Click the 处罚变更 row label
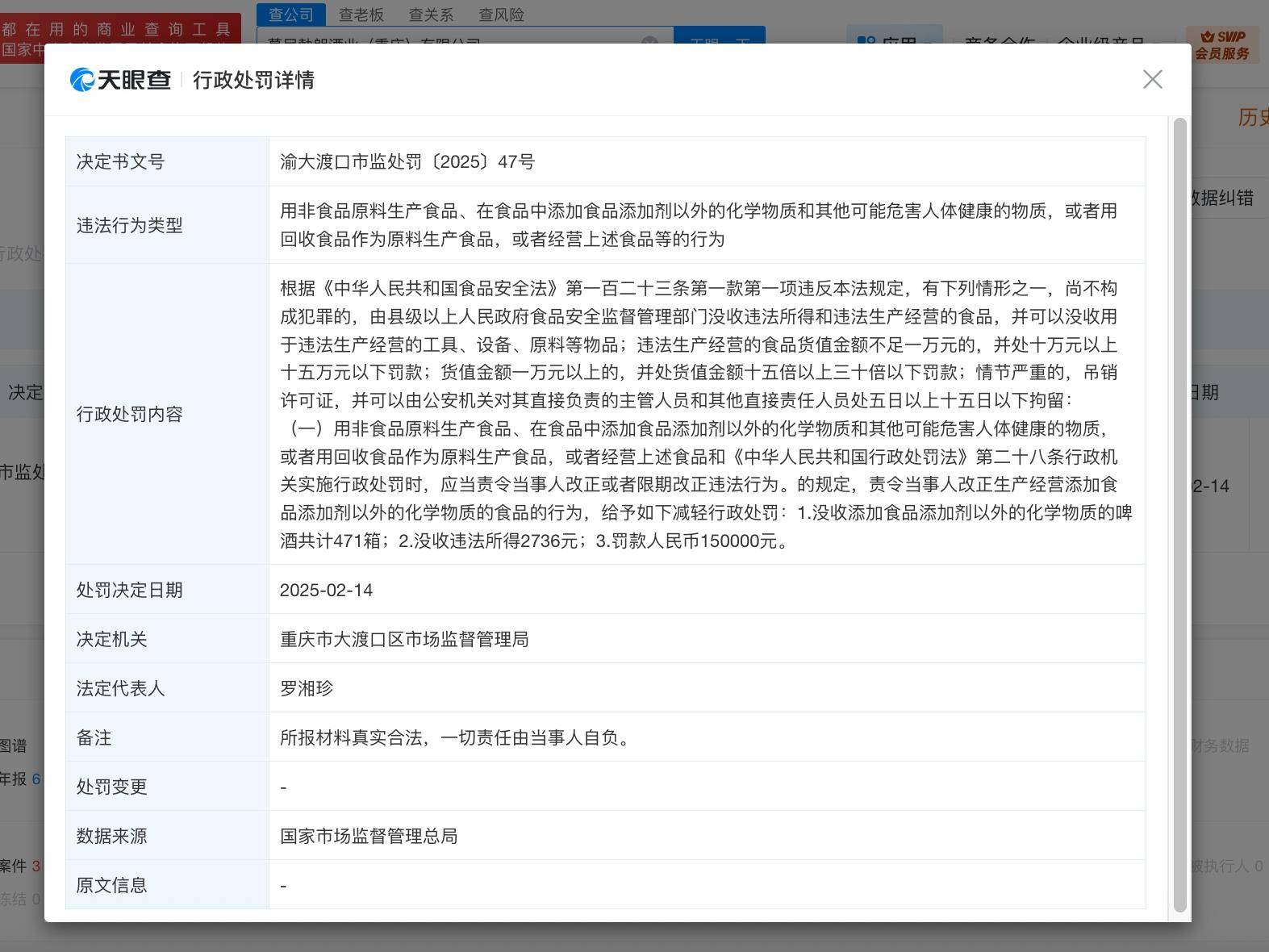1269x952 pixels. (111, 787)
